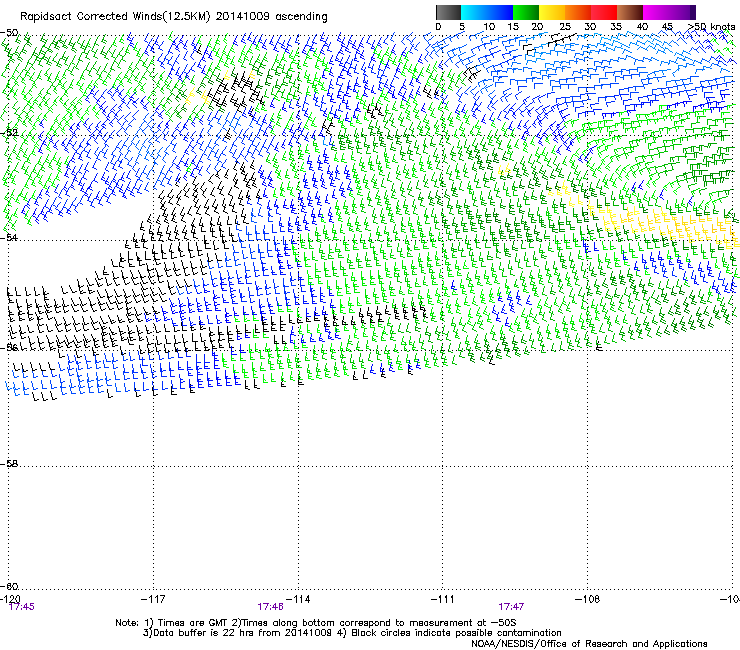Viewport: 740px width, 650px height.
Task: Click the '-60' latitude axis label
Action: pyautogui.click(x=9, y=586)
